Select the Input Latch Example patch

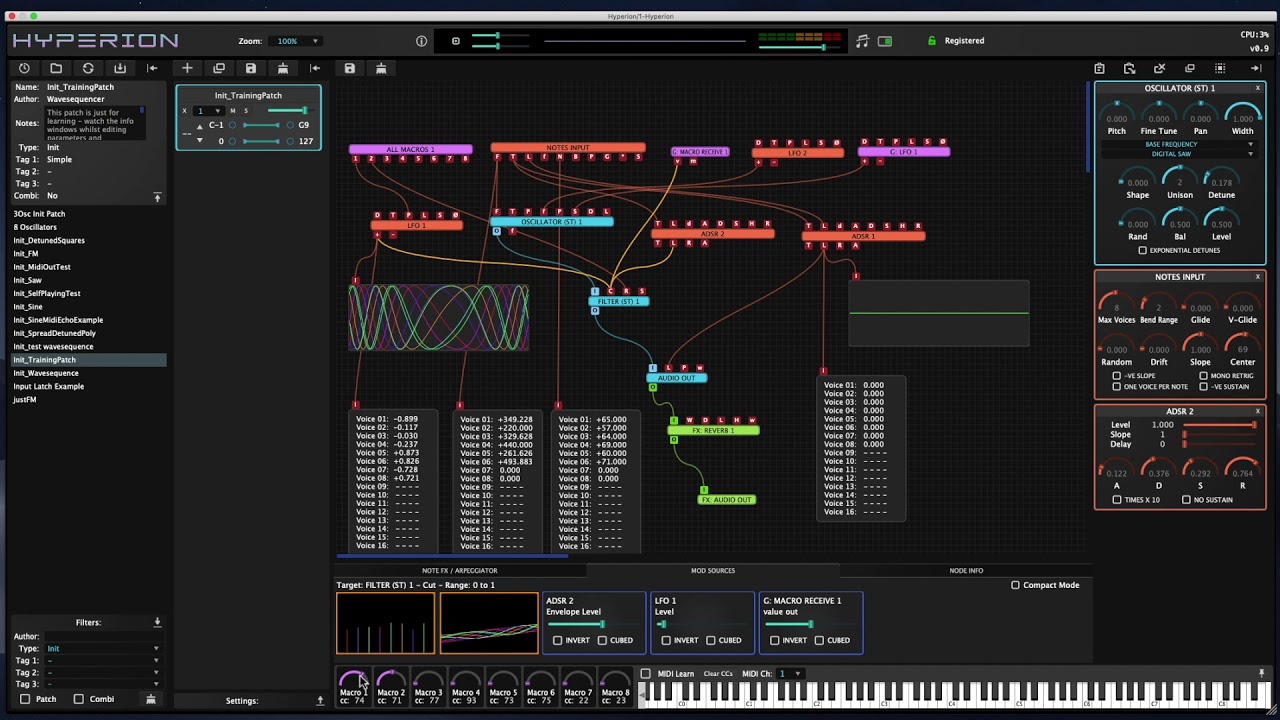coord(88,386)
